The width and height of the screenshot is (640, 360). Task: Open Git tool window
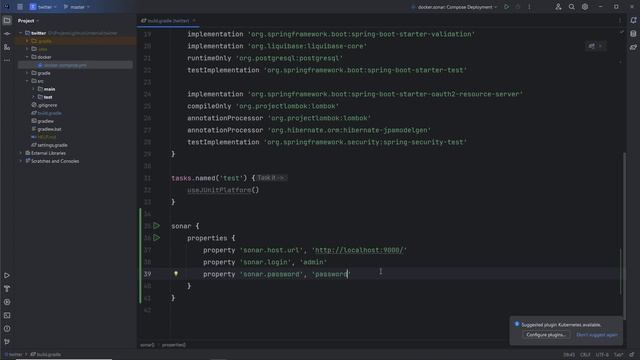(x=7, y=342)
